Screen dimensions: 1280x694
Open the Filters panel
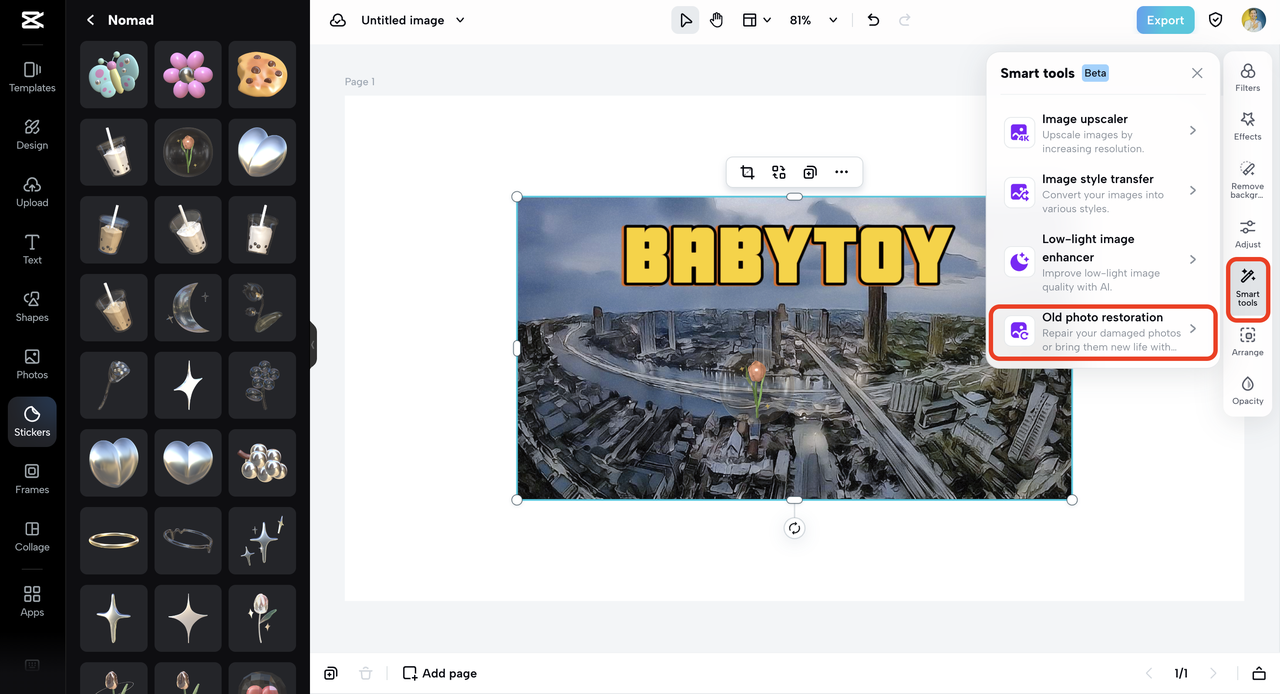tap(1248, 77)
